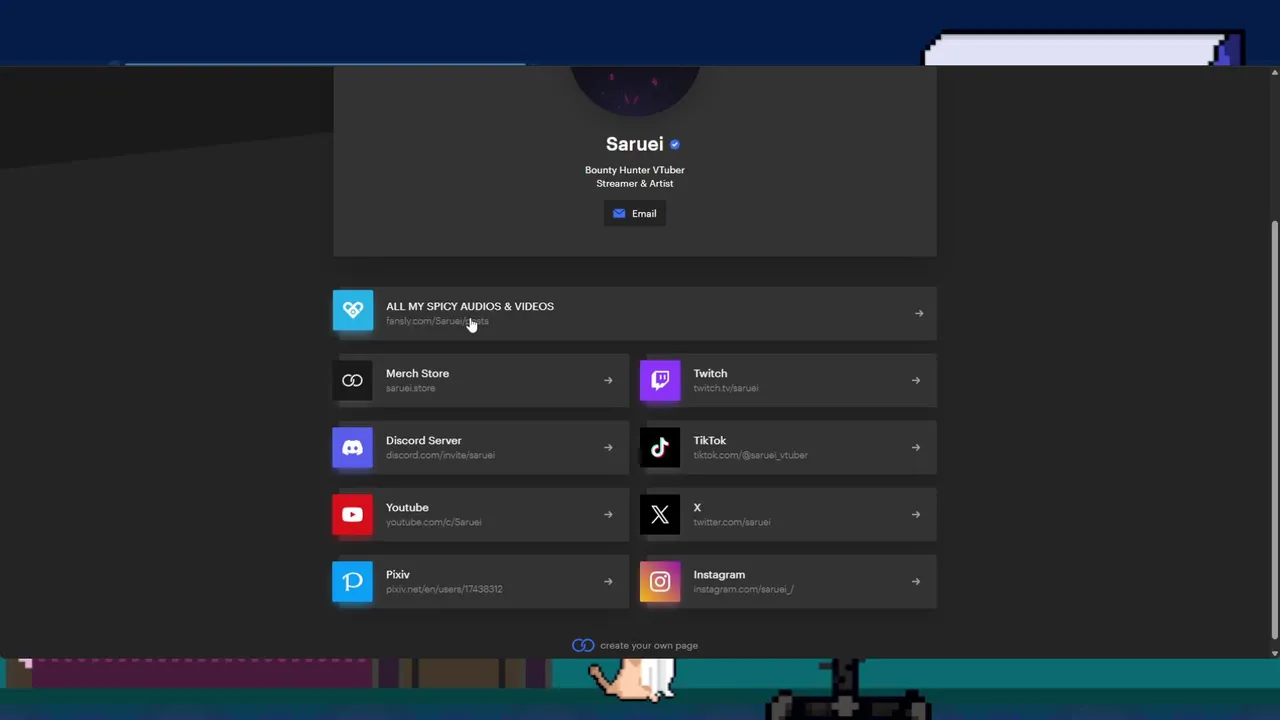The image size is (1280, 720).
Task: Click the Email button
Action: click(635, 213)
